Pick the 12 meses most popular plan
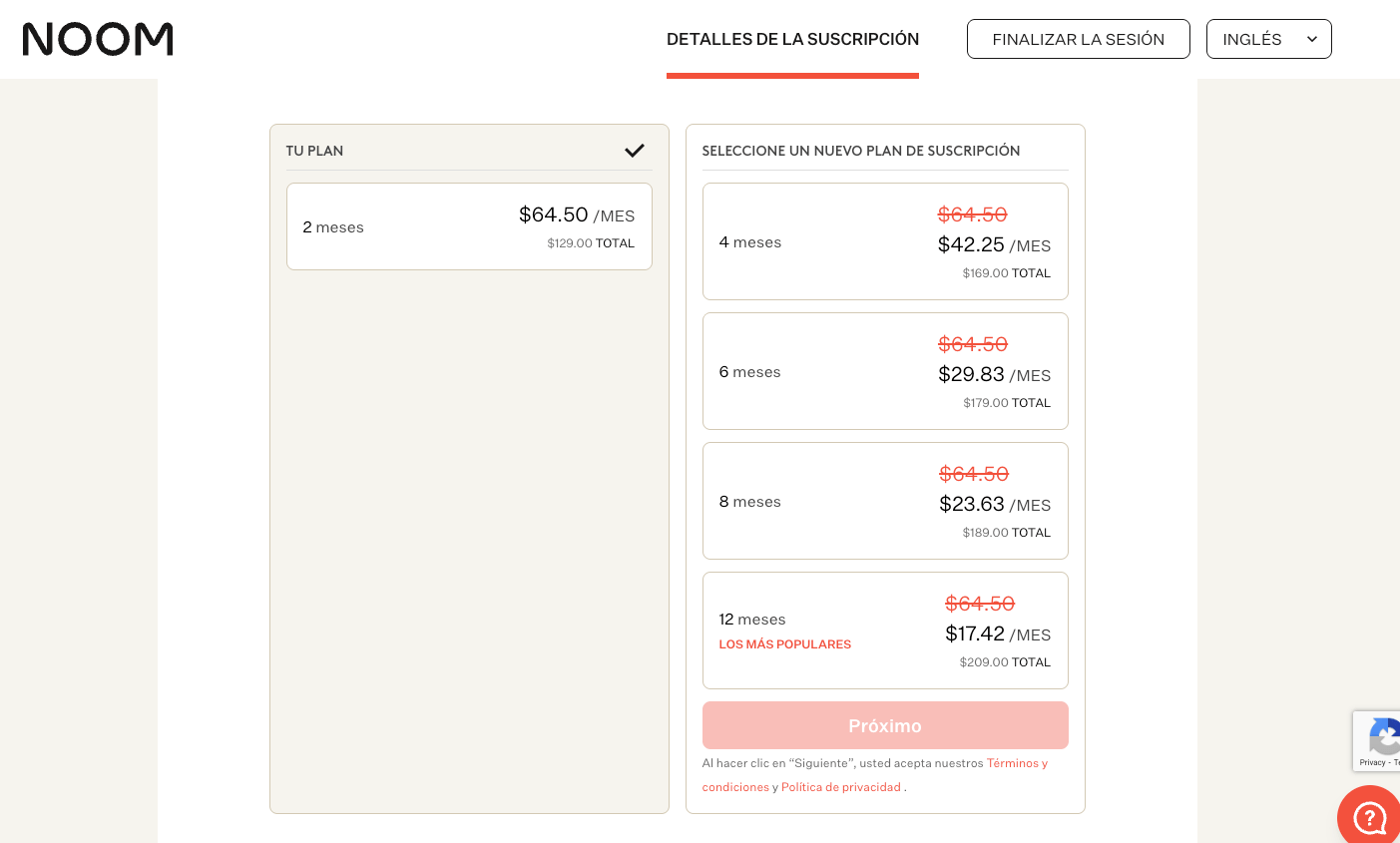Image resolution: width=1400 pixels, height=843 pixels. pos(885,631)
